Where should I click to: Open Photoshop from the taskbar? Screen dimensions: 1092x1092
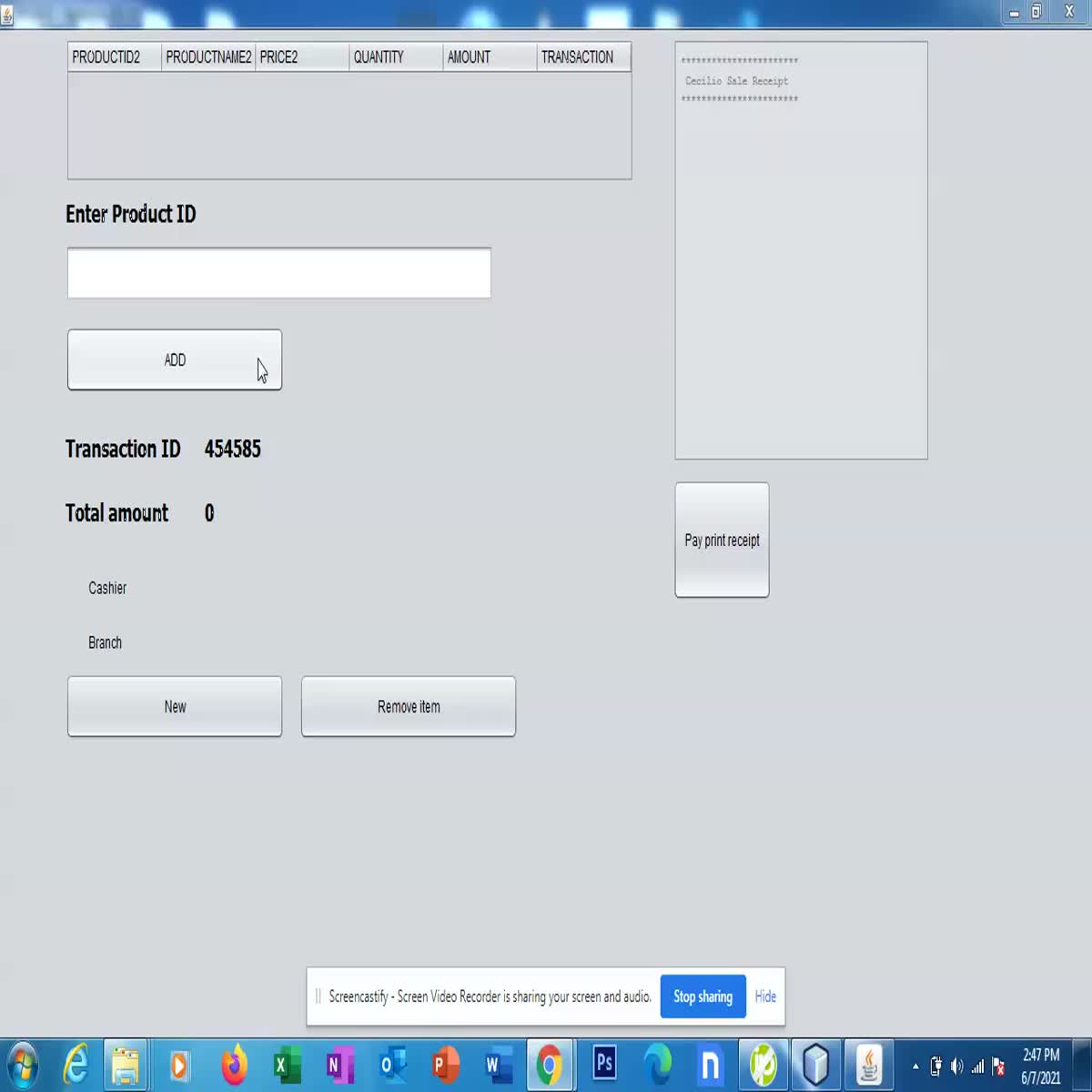[604, 1063]
